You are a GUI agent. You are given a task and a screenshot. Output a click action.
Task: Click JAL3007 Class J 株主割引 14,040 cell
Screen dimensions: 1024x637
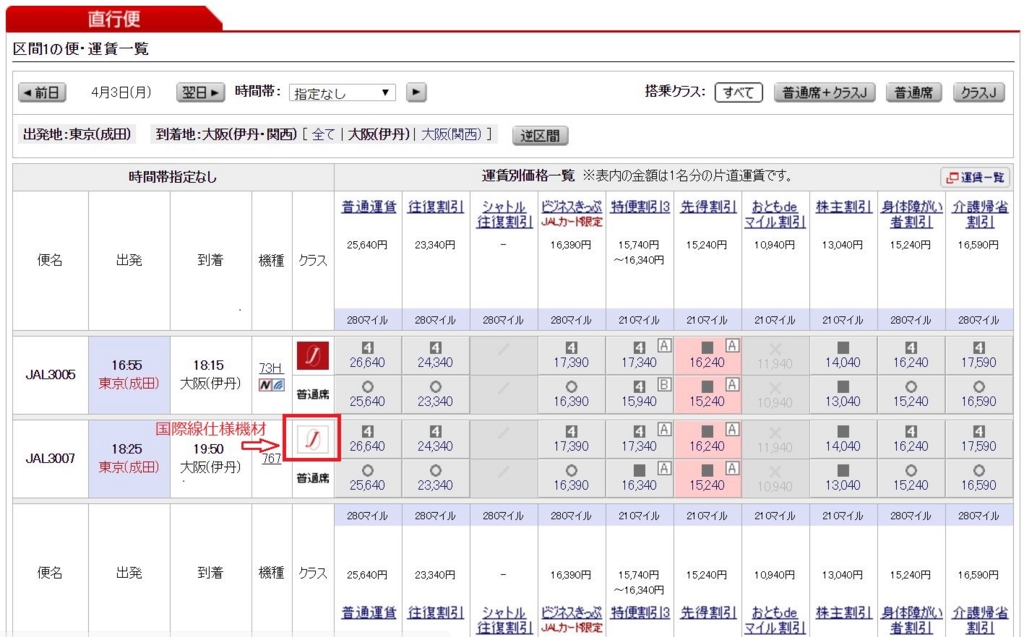(843, 439)
